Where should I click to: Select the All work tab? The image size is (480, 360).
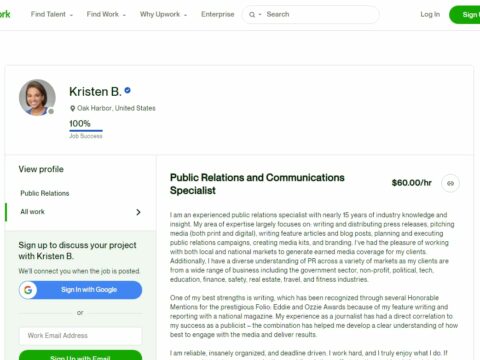click(x=80, y=212)
